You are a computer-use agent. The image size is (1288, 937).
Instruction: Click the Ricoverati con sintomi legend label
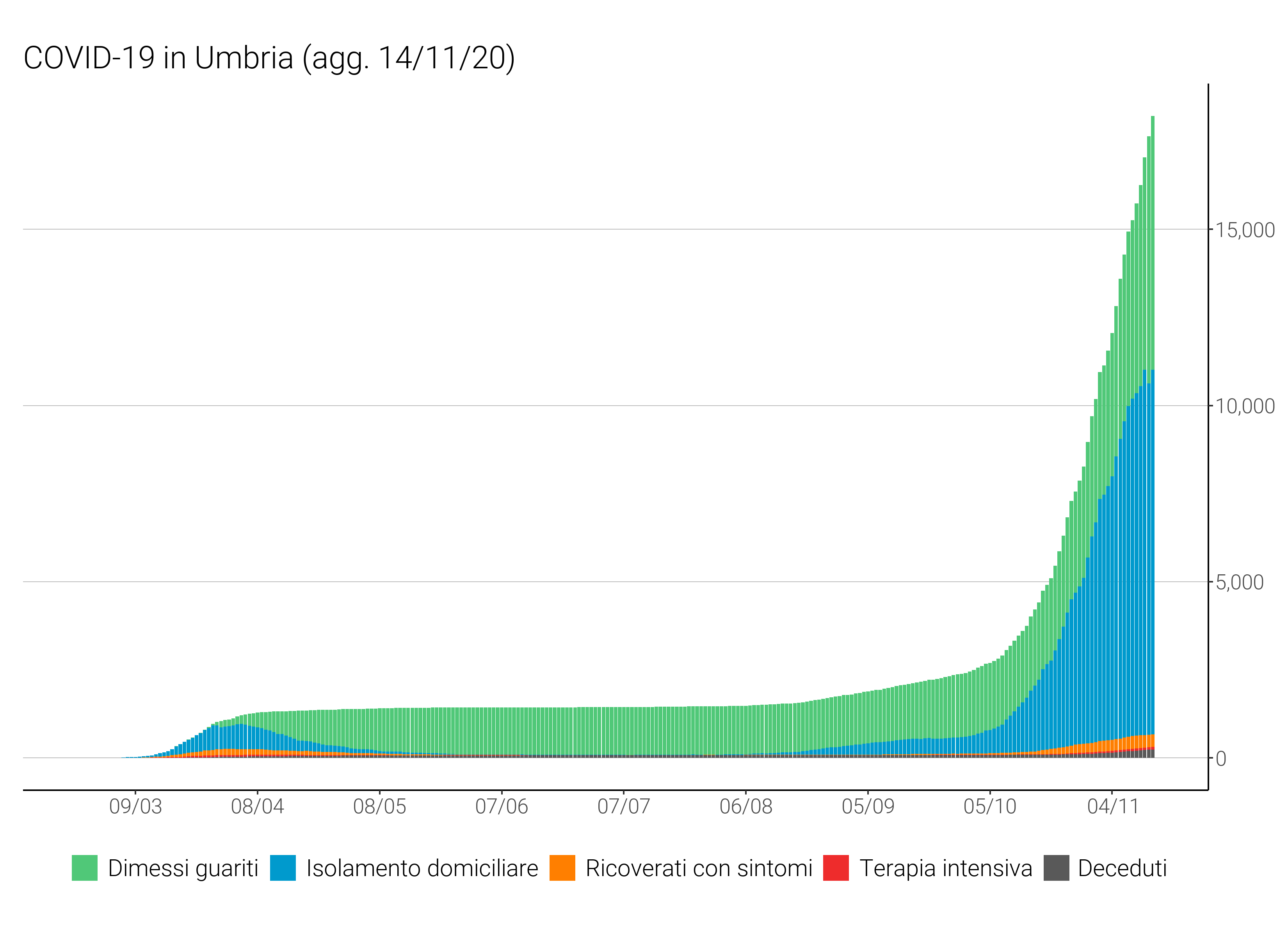pyautogui.click(x=699, y=868)
